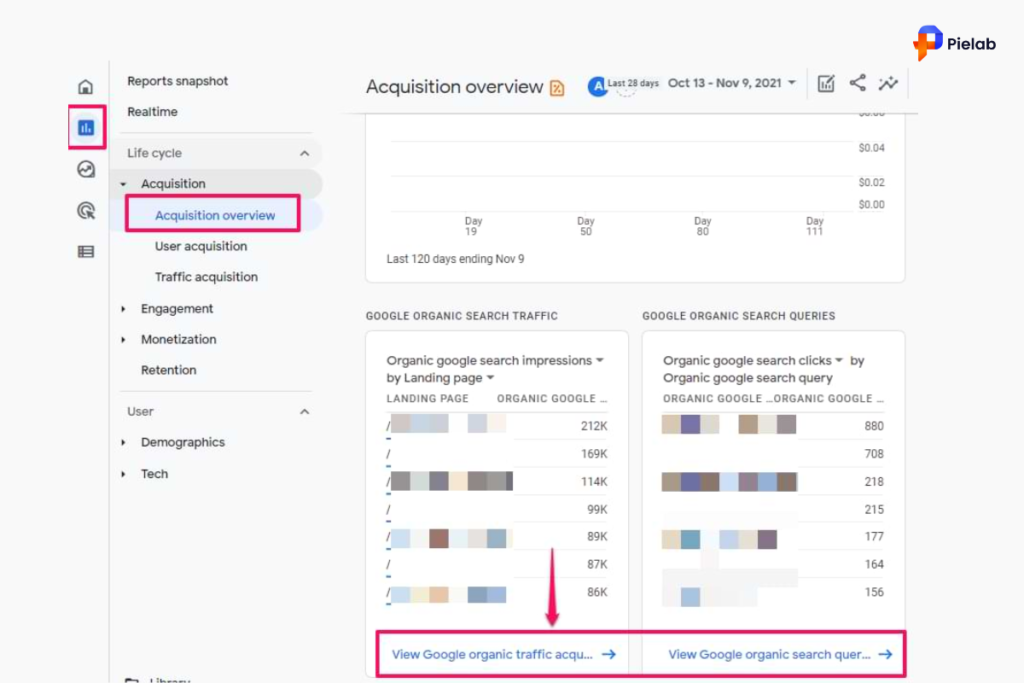Viewport: 1024px width, 683px height.
Task: Click the Acquisition overview page title
Action: coord(455,87)
